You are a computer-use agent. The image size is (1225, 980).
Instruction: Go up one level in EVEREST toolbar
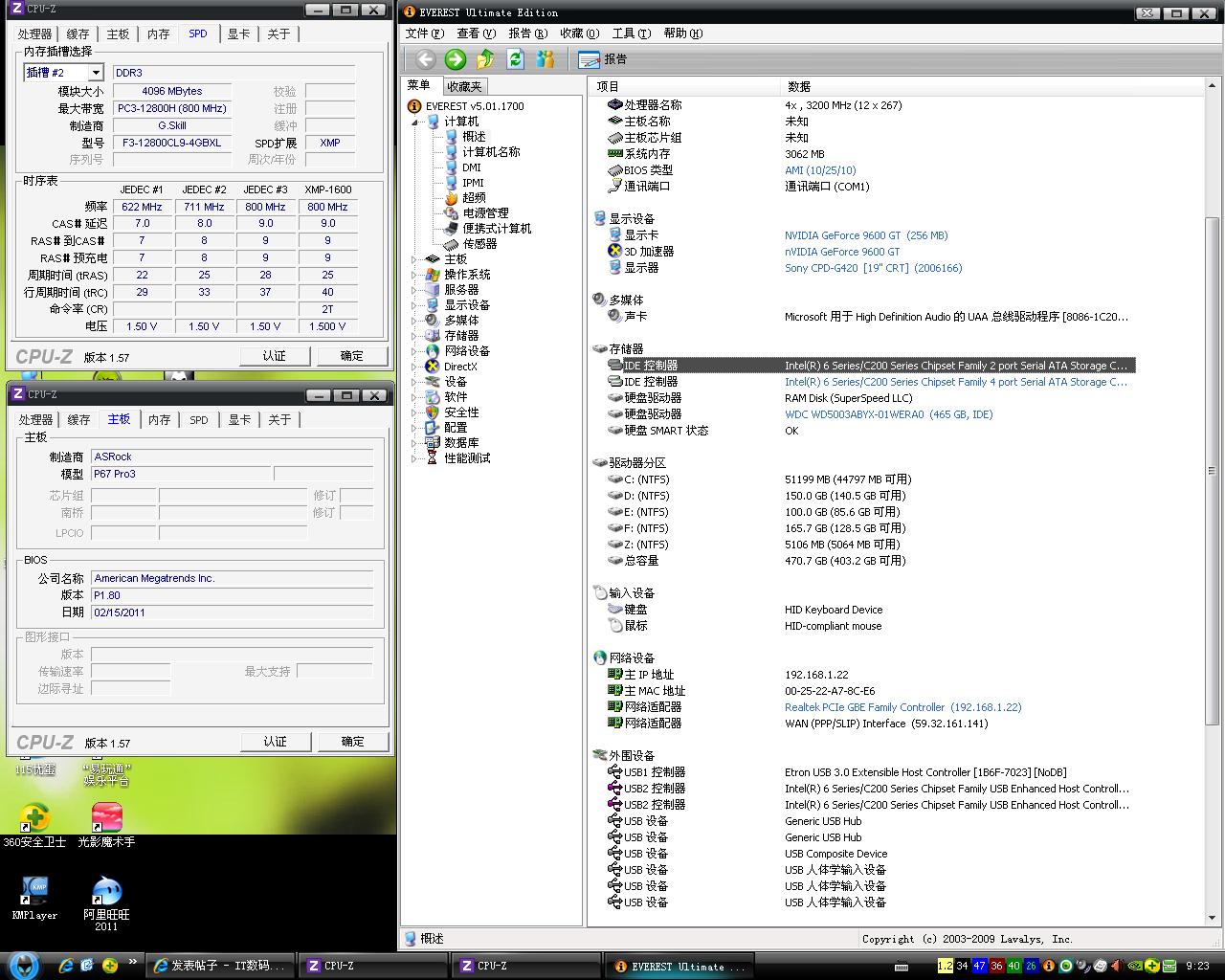pos(485,59)
